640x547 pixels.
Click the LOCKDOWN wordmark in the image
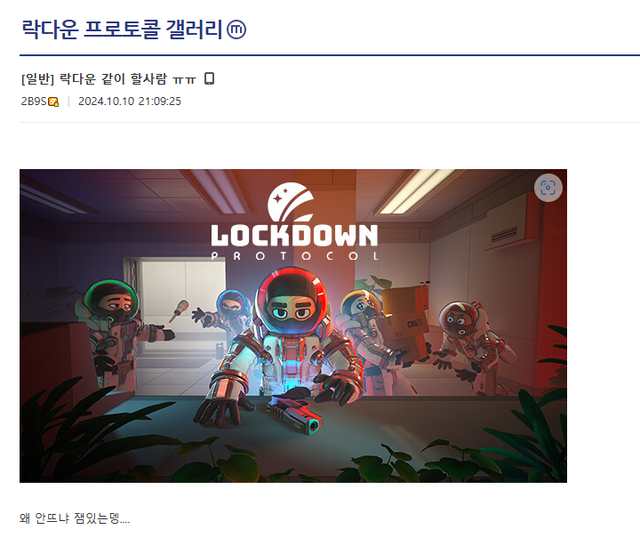pos(294,236)
